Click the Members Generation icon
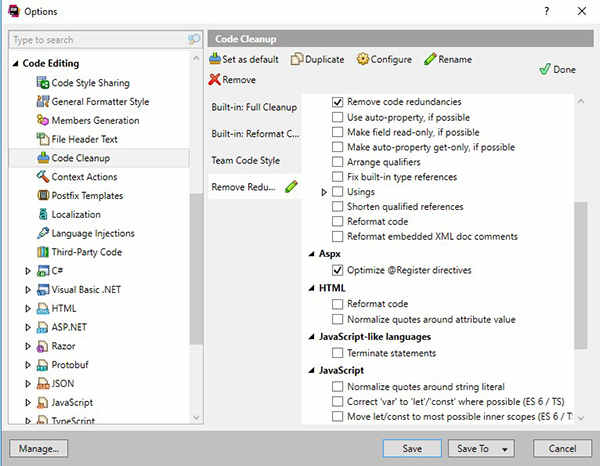The image size is (600, 466). [x=43, y=120]
